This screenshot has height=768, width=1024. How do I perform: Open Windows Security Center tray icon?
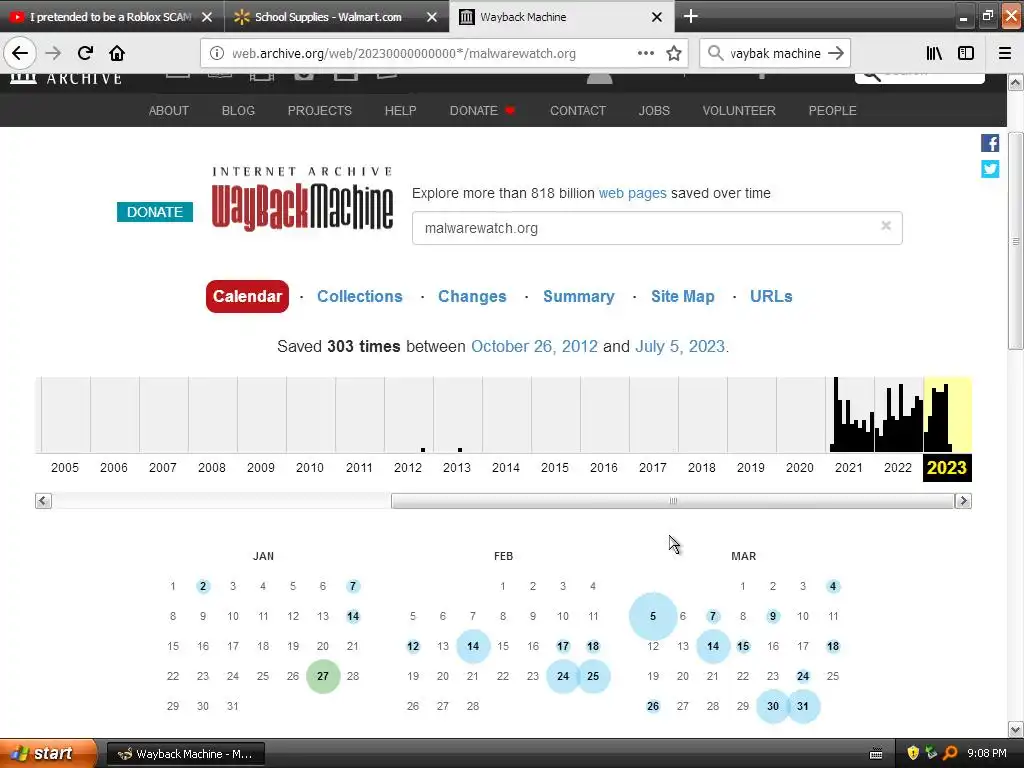(913, 753)
